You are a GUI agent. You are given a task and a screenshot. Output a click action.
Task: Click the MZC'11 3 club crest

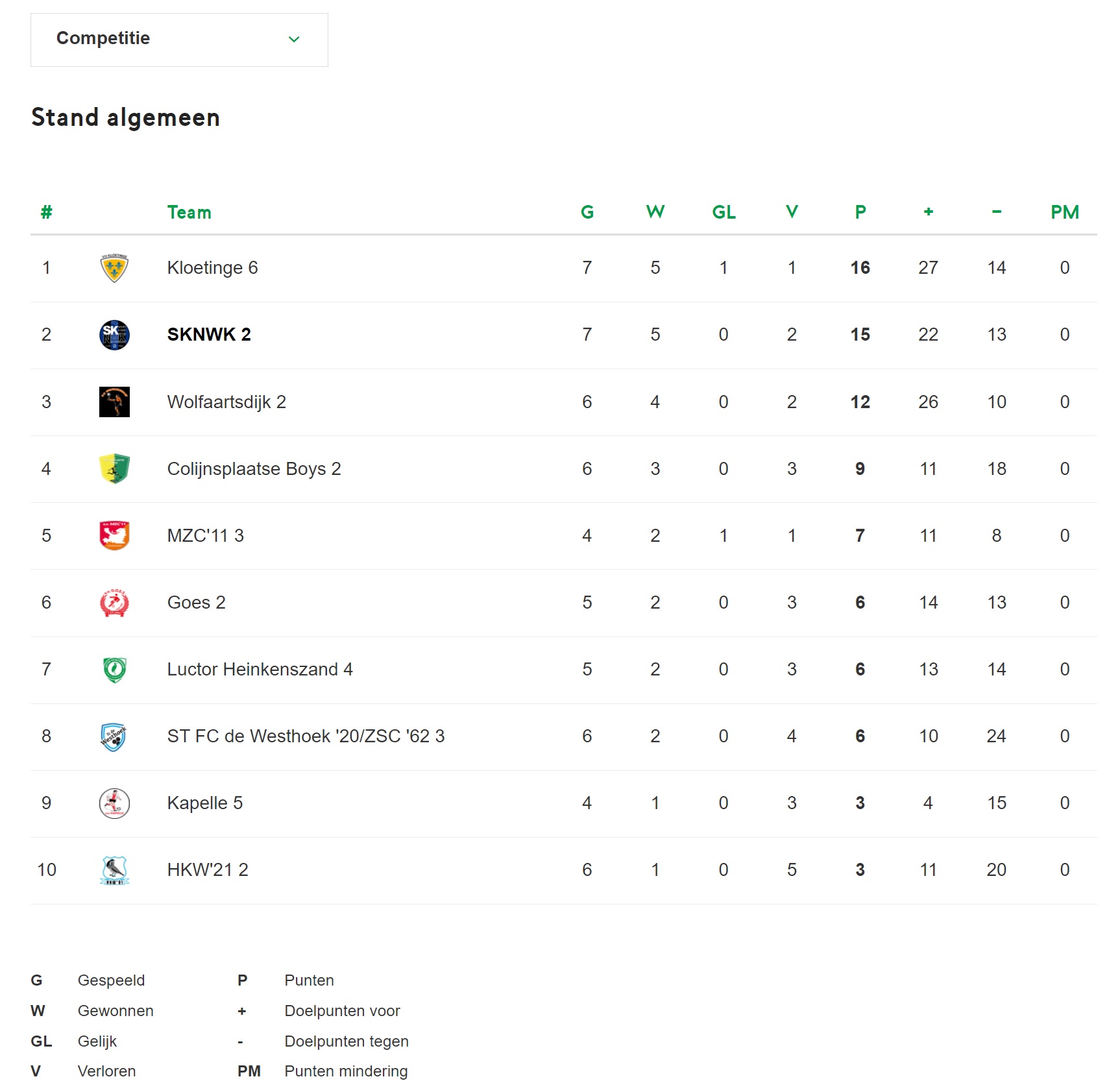tap(114, 535)
